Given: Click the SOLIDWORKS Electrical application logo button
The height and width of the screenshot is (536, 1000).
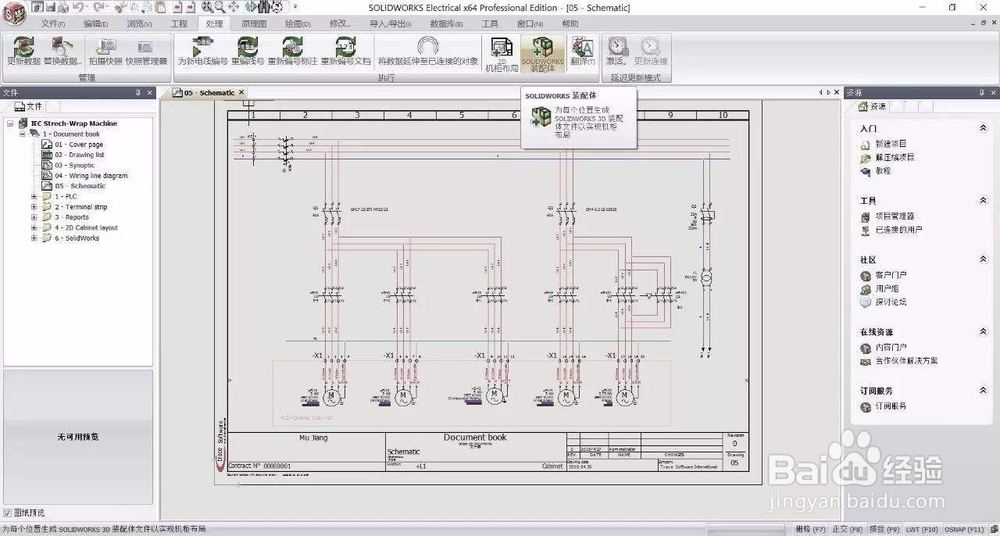Looking at the screenshot, I should coord(13,13).
